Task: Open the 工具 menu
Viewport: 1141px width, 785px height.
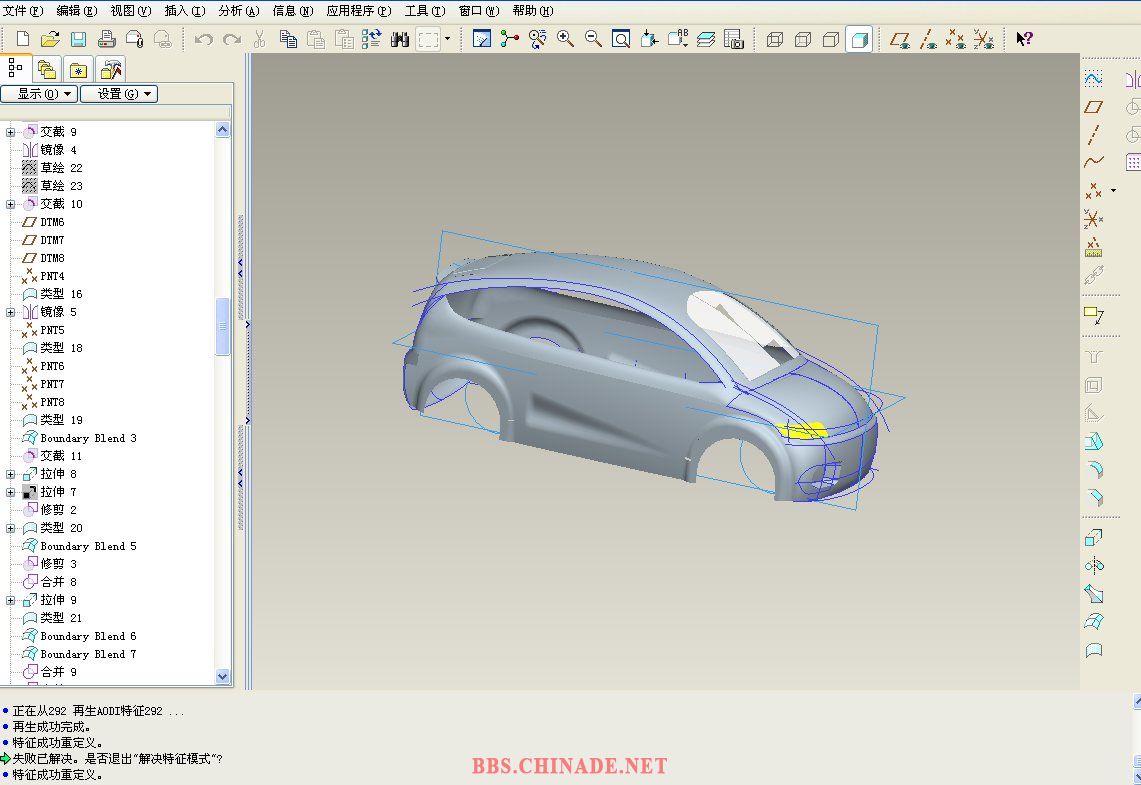Action: [425, 10]
